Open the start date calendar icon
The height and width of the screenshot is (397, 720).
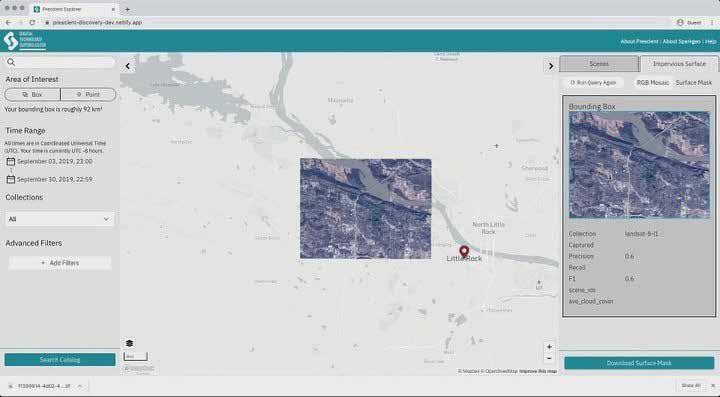coord(11,162)
